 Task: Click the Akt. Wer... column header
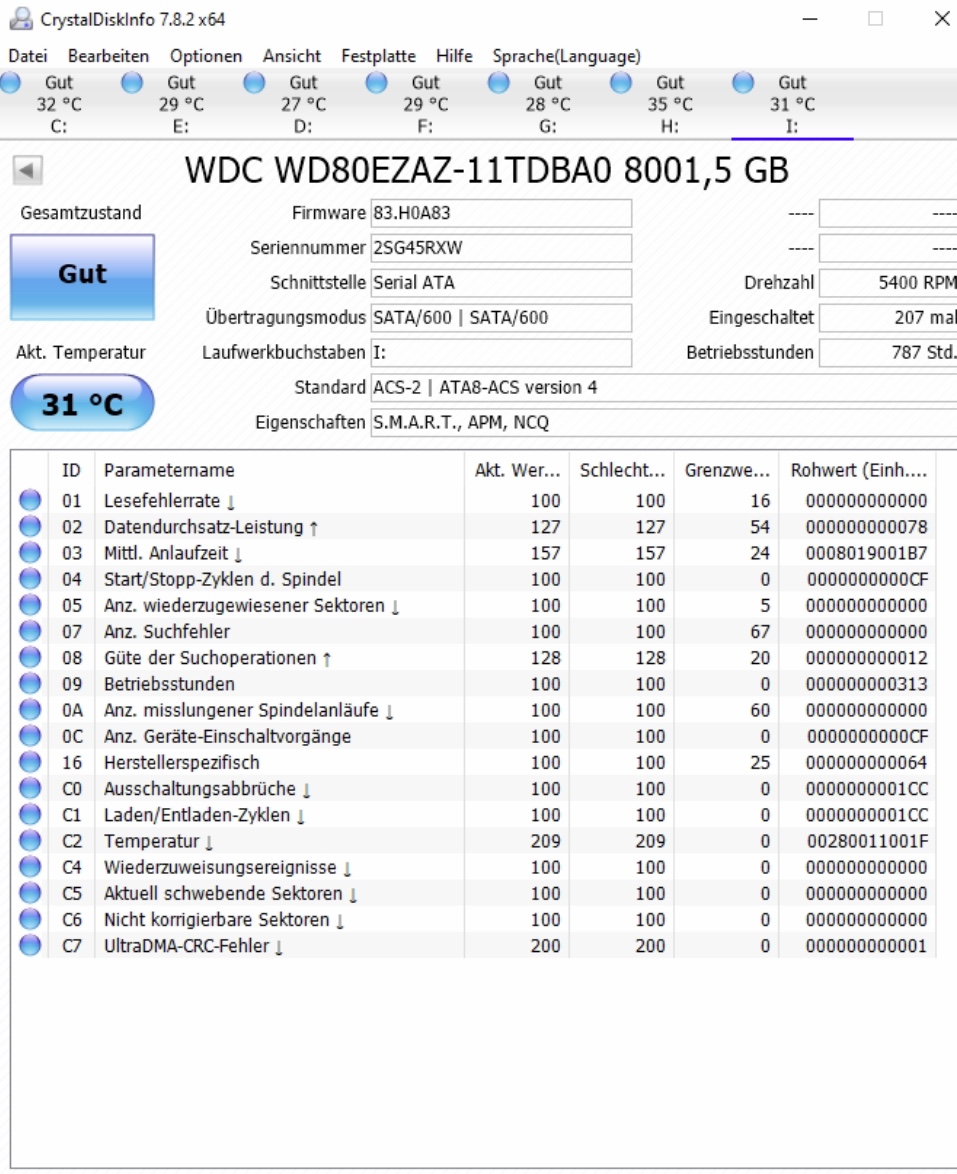pyautogui.click(x=517, y=470)
